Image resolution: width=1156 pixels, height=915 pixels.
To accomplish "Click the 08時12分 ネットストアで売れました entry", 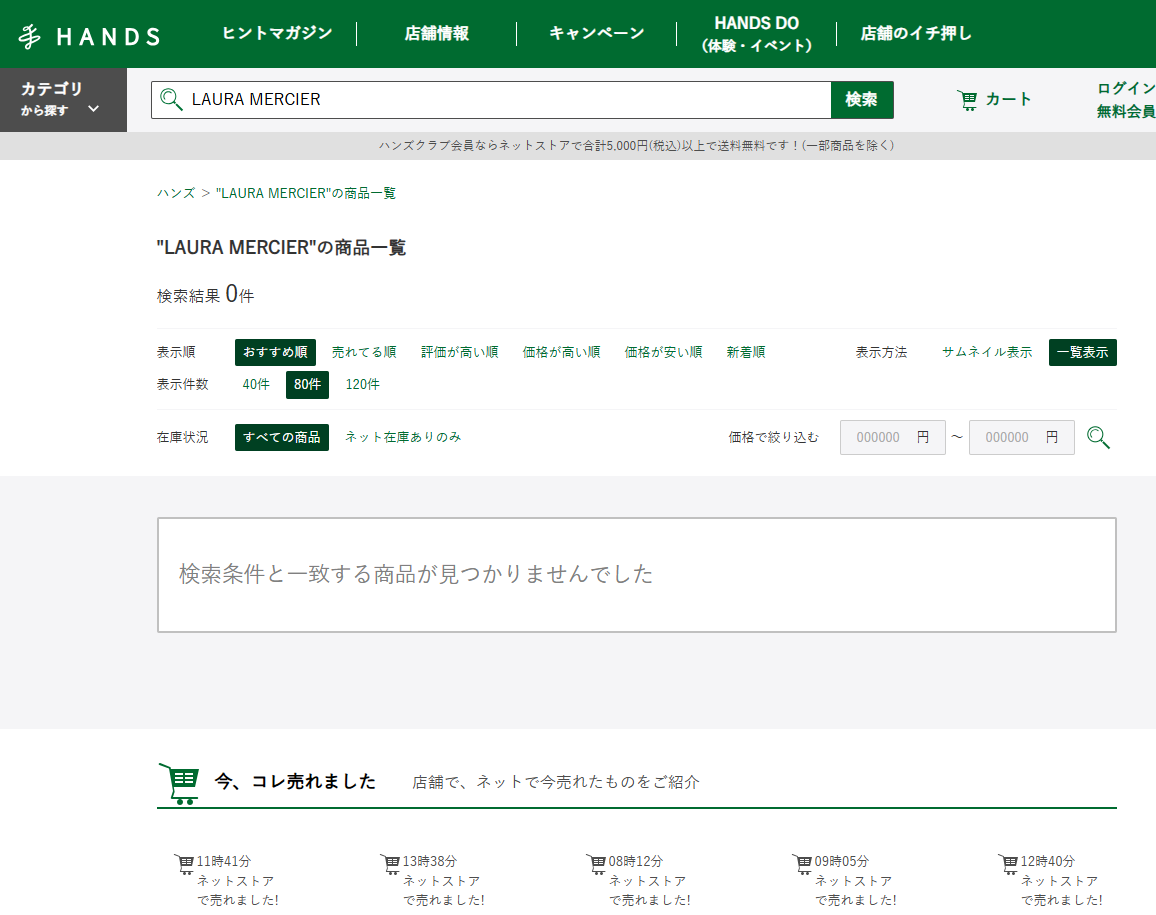I will [639, 880].
